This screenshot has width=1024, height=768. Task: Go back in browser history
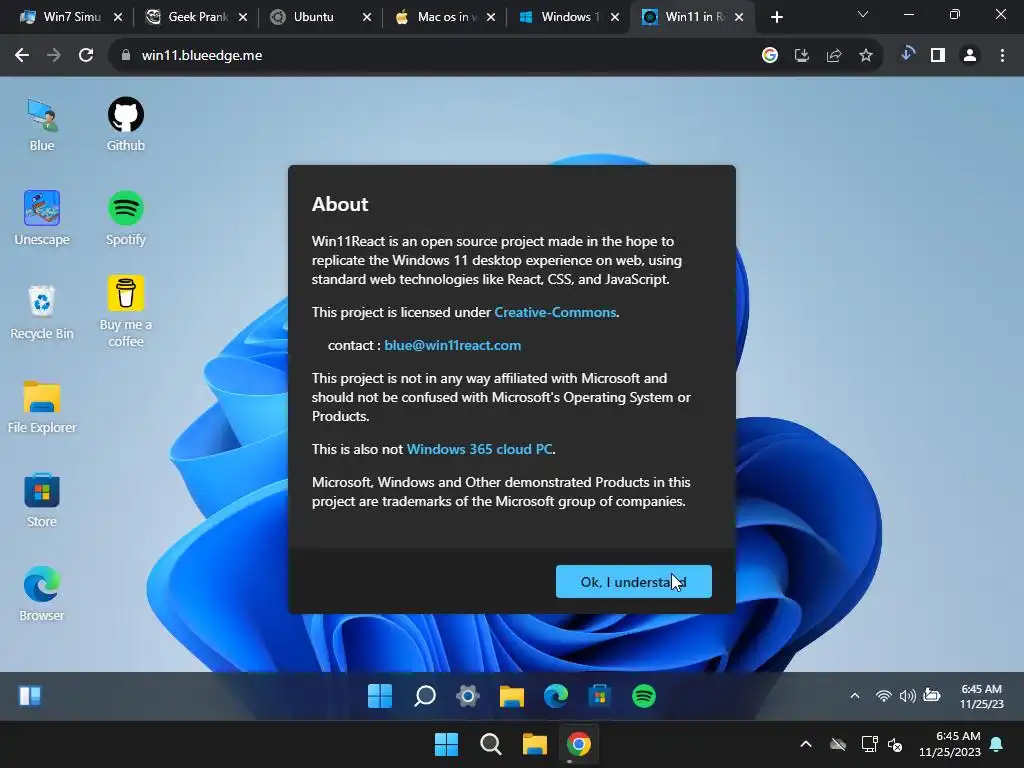pos(22,56)
